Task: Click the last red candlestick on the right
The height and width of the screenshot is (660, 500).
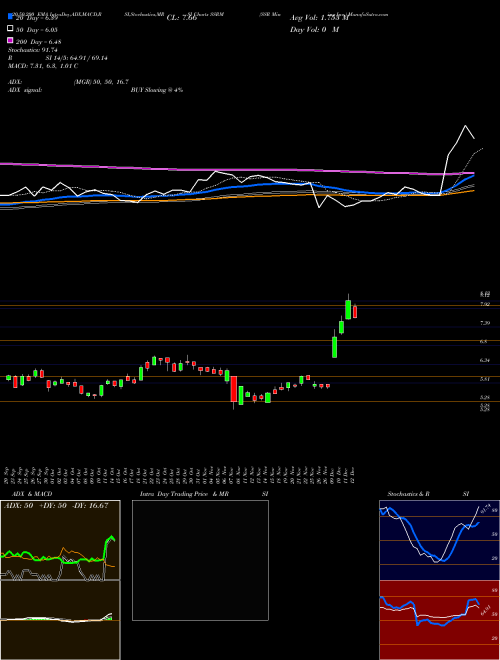Action: coord(355,312)
